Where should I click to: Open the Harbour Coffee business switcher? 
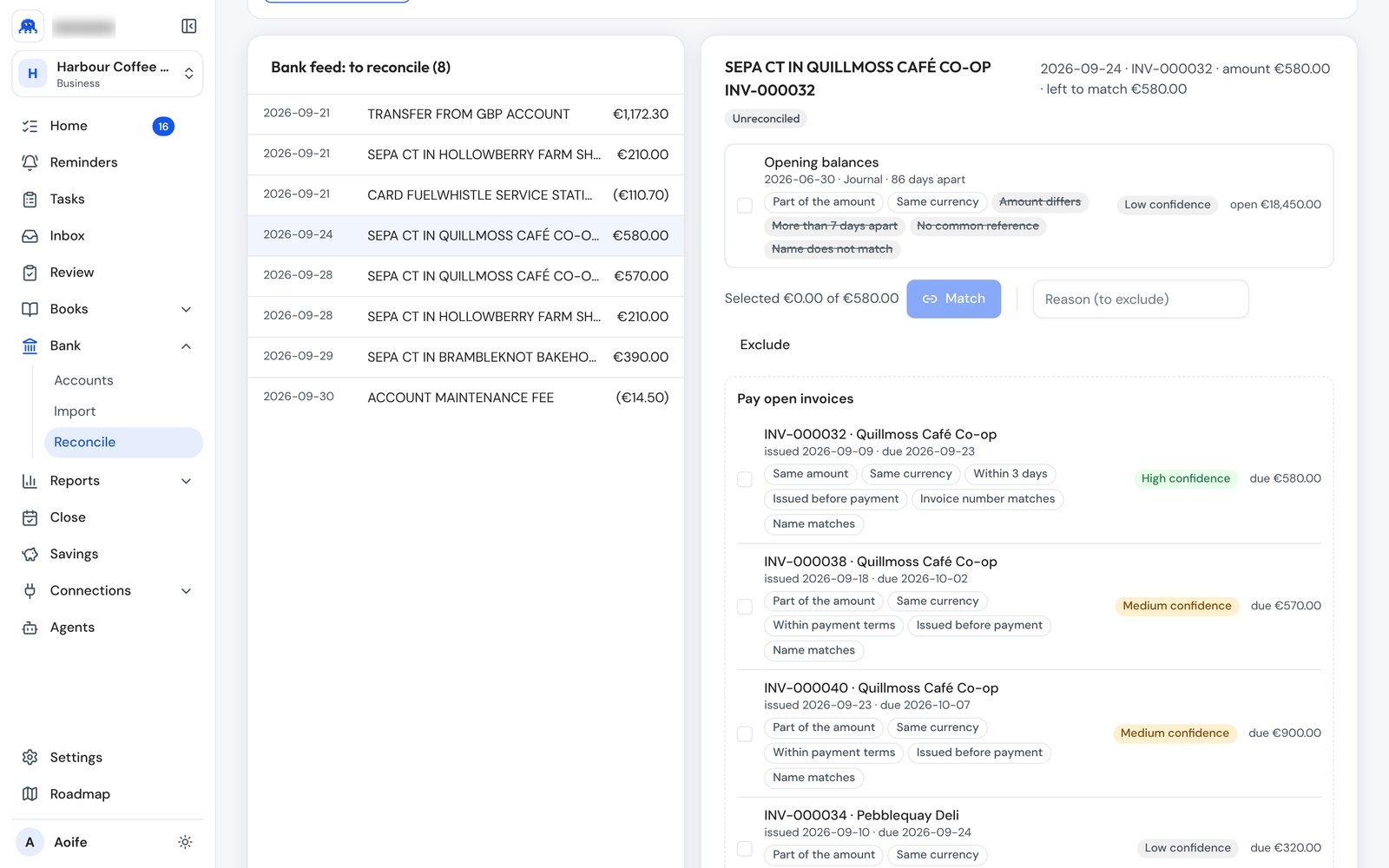coord(108,74)
